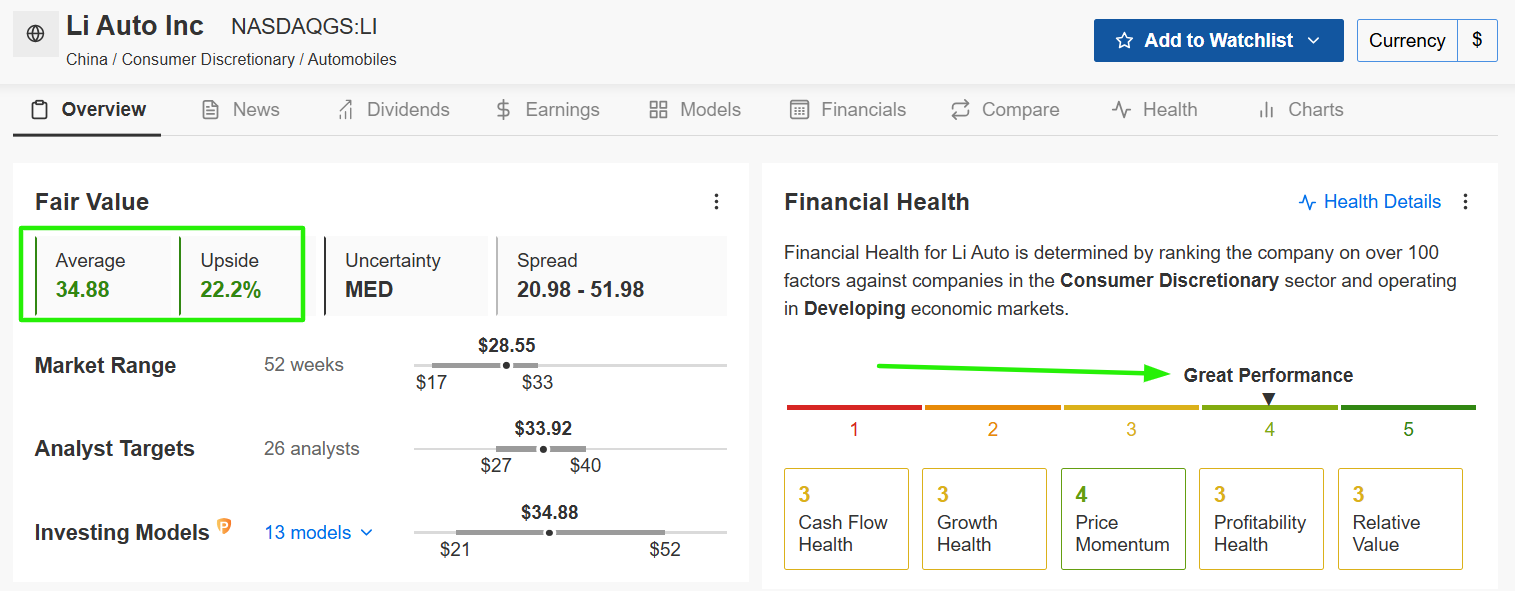Open the Financial Health three-dot menu
1515x591 pixels.
tap(1466, 202)
